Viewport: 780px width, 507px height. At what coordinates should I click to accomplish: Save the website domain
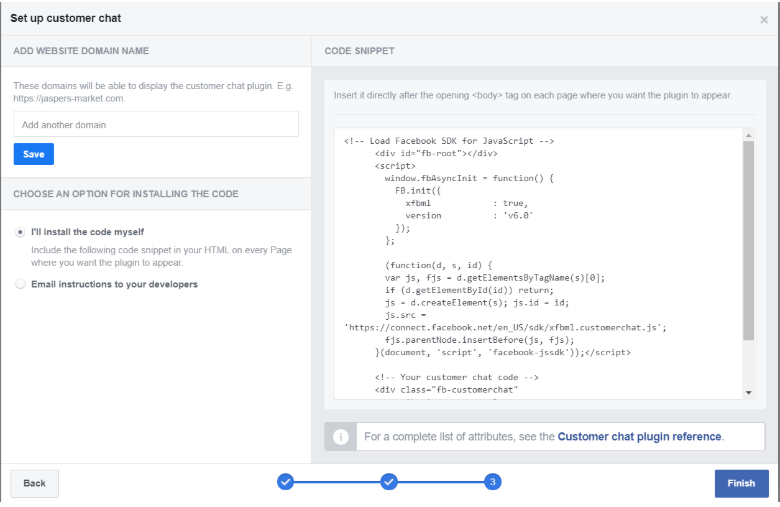point(34,154)
